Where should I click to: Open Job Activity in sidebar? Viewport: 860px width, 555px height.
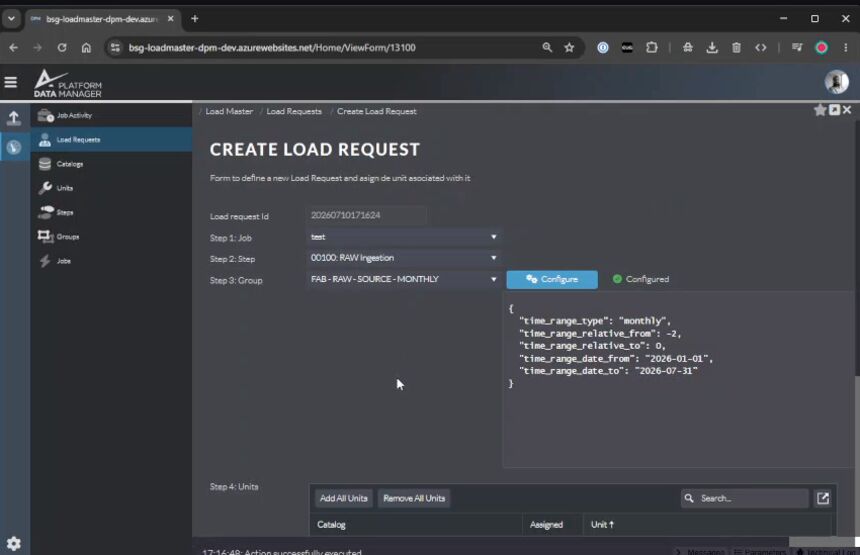[x=111, y=115]
